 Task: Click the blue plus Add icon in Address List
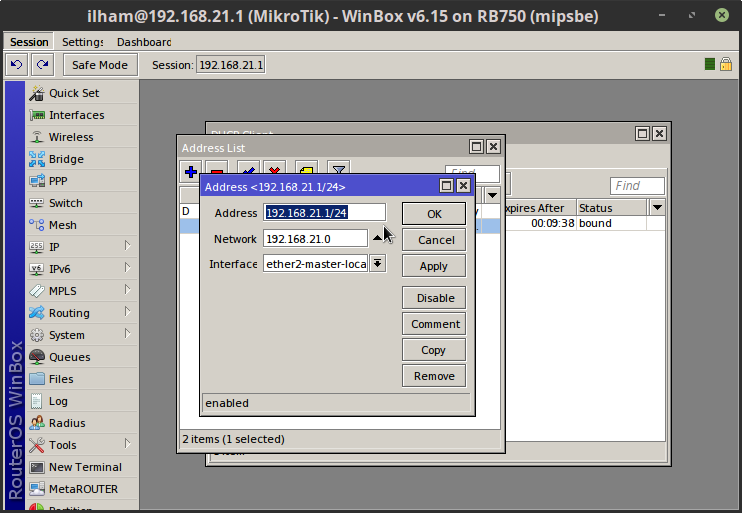coord(191,172)
